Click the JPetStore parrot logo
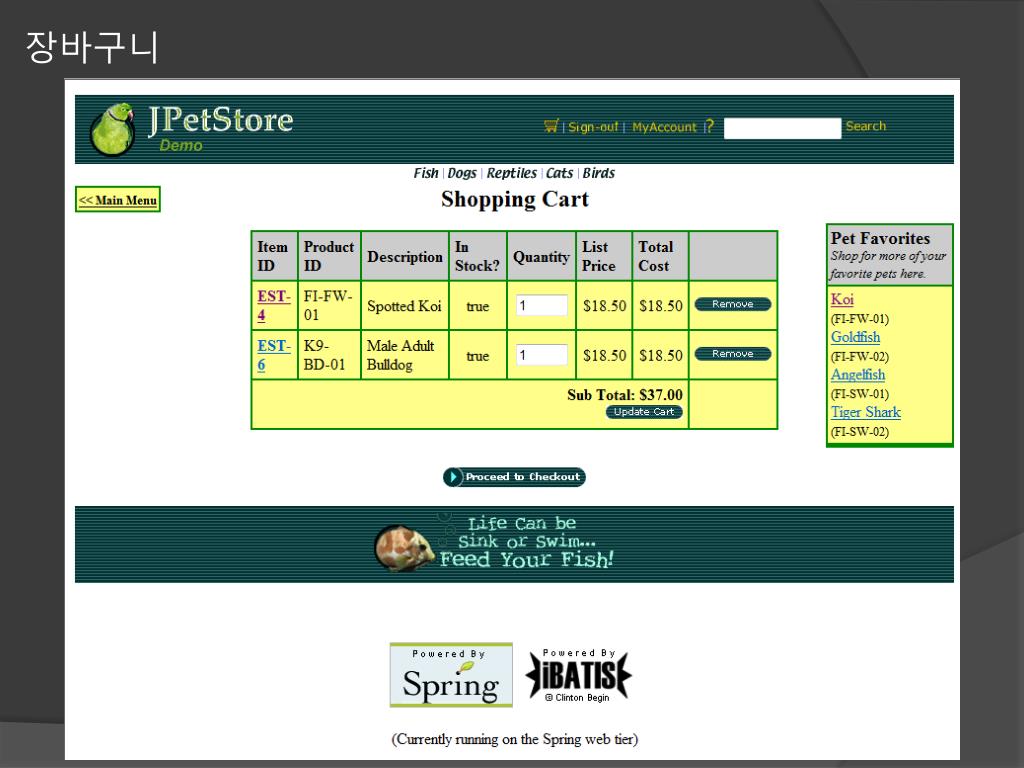Image resolution: width=1024 pixels, height=768 pixels. [113, 129]
